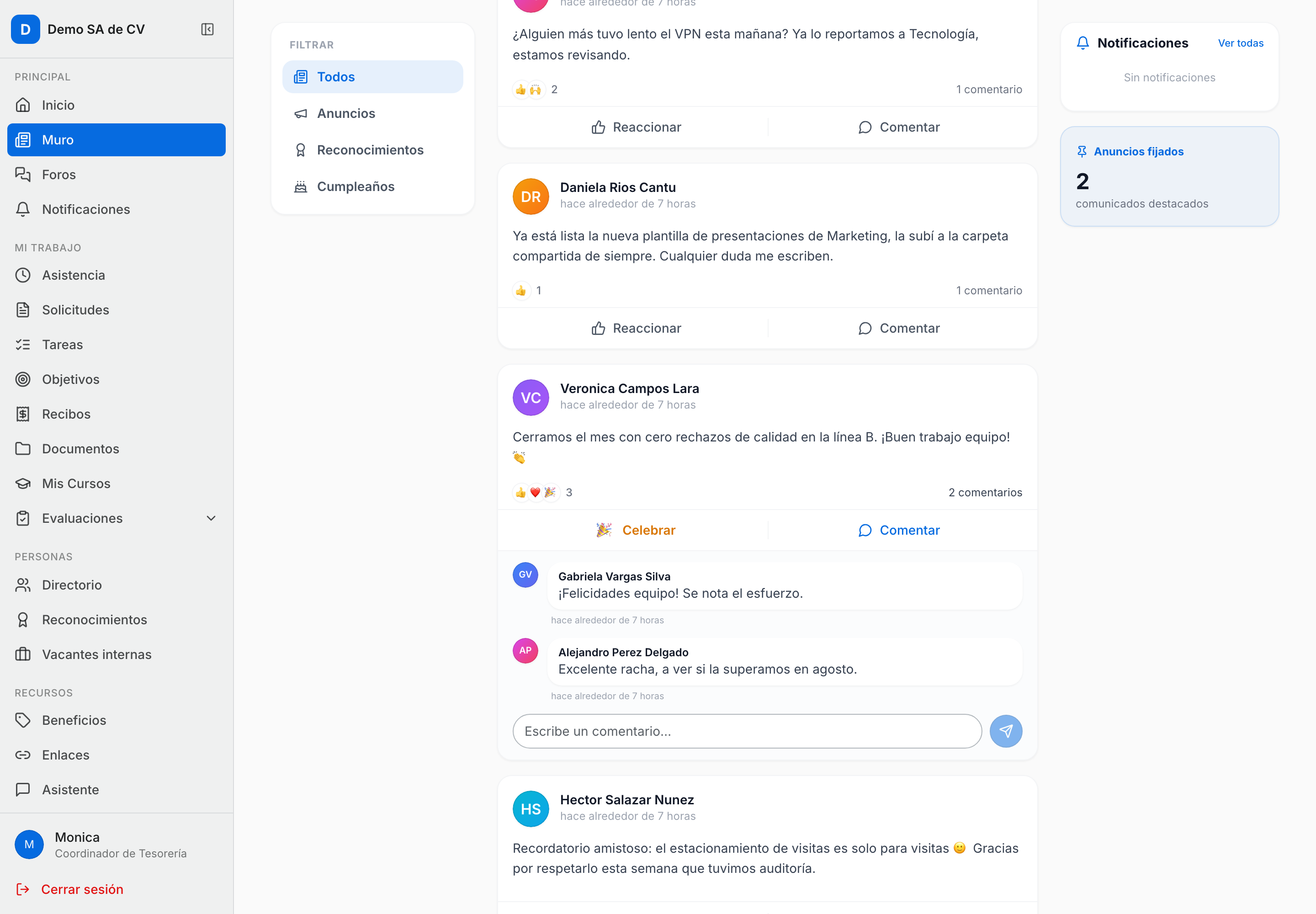The image size is (1316, 914).
Task: Click the reaction emojis count on Veronica's post
Action: tap(542, 493)
